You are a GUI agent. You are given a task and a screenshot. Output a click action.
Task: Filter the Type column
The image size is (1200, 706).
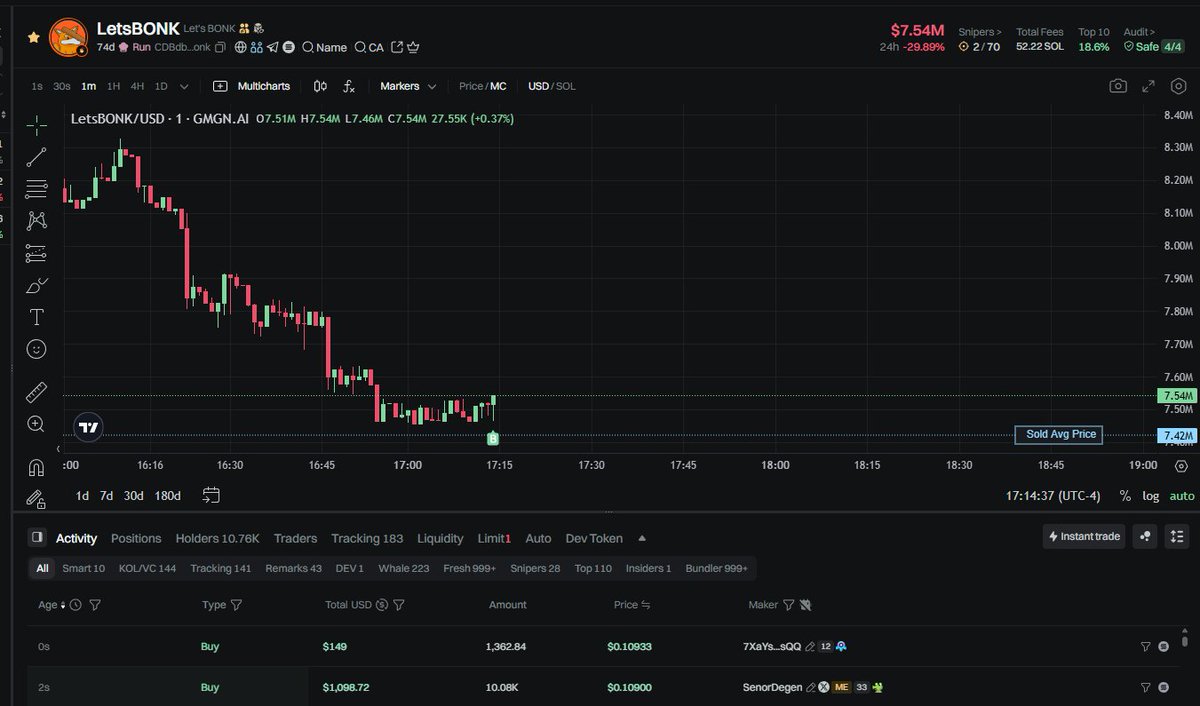pos(236,605)
